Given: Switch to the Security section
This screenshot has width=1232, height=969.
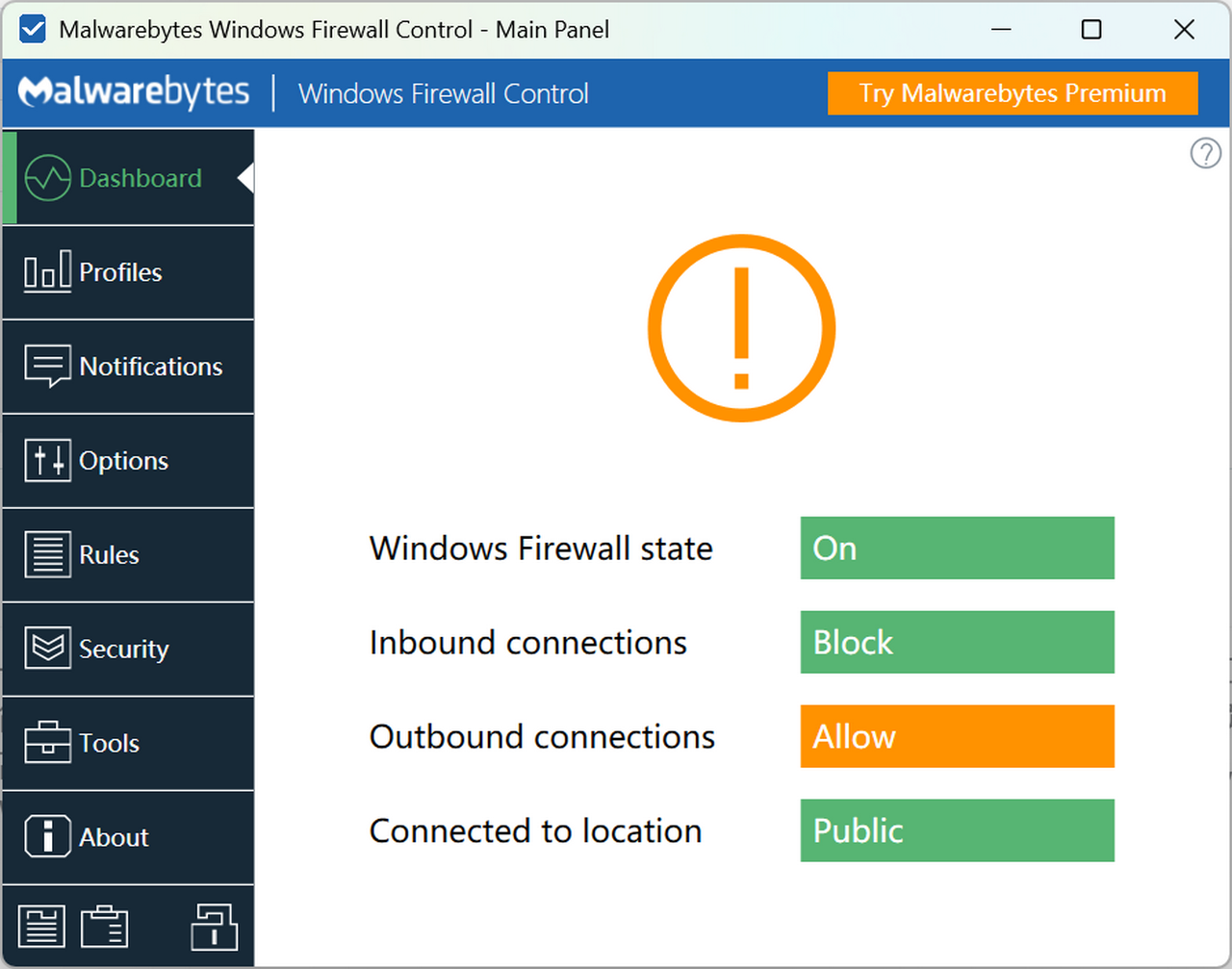Looking at the screenshot, I should pyautogui.click(x=122, y=649).
